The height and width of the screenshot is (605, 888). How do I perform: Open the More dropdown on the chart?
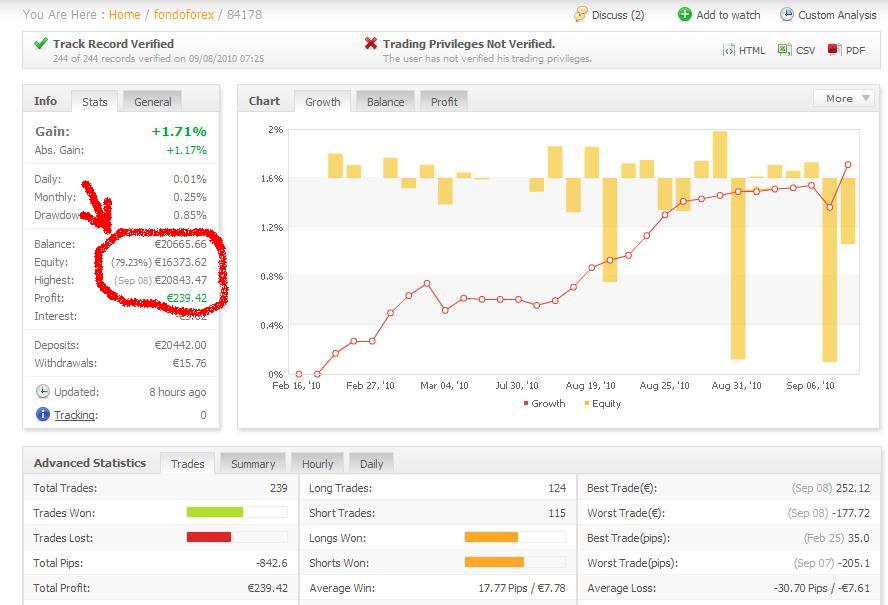point(845,98)
